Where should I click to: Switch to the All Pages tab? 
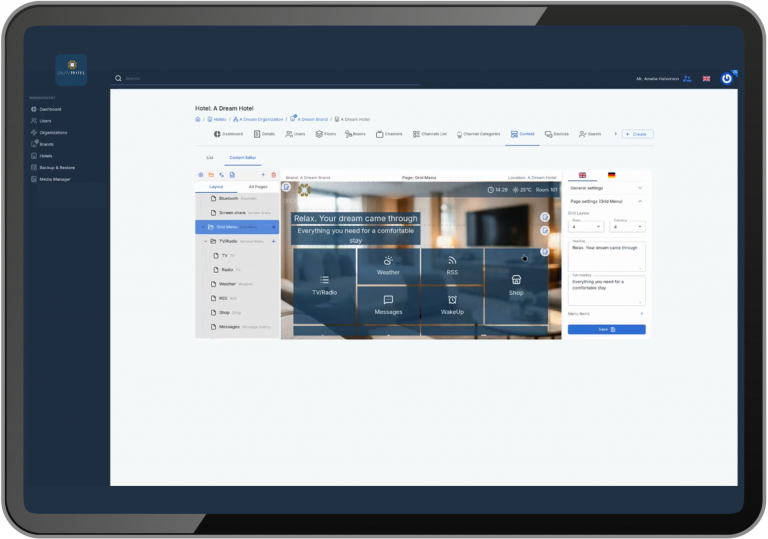pyautogui.click(x=258, y=187)
